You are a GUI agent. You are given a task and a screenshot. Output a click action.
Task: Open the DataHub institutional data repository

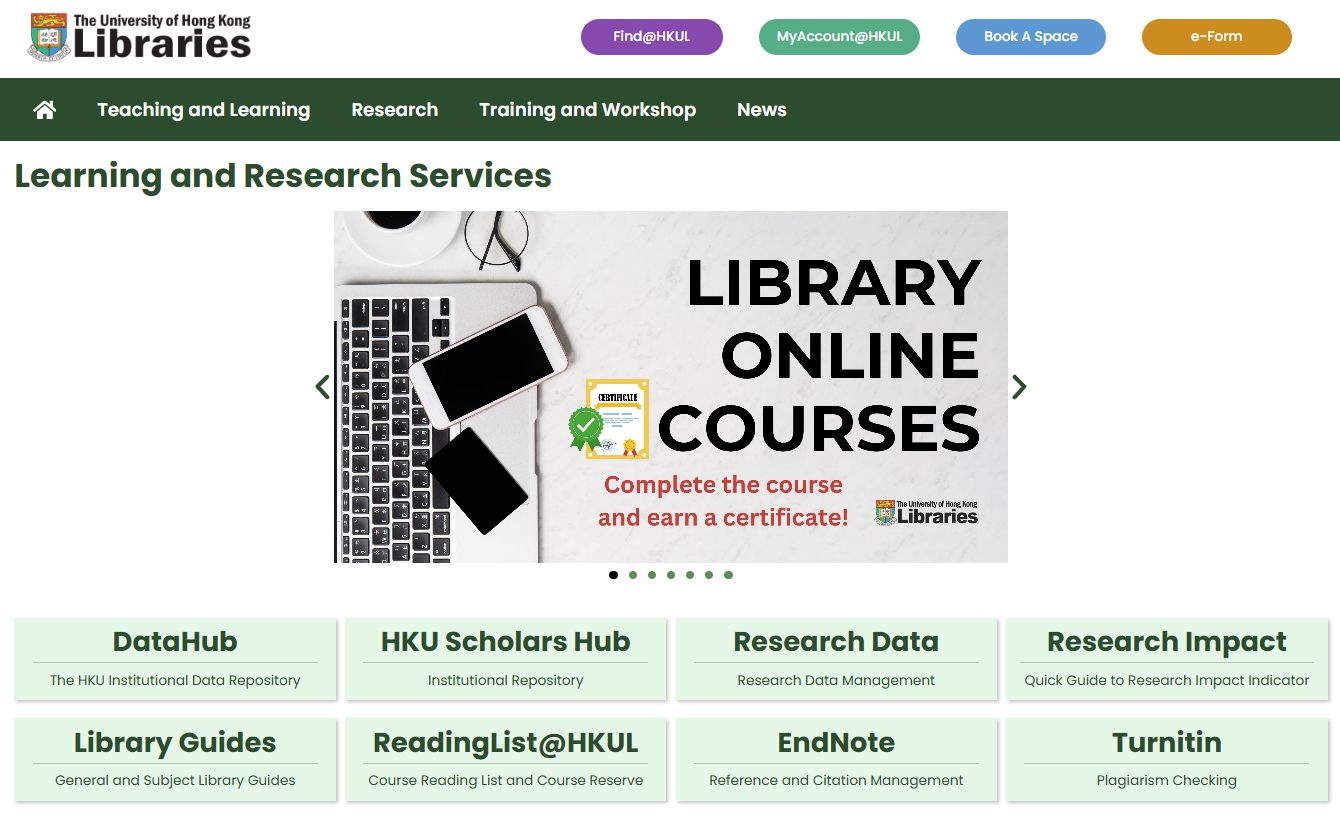pos(175,660)
